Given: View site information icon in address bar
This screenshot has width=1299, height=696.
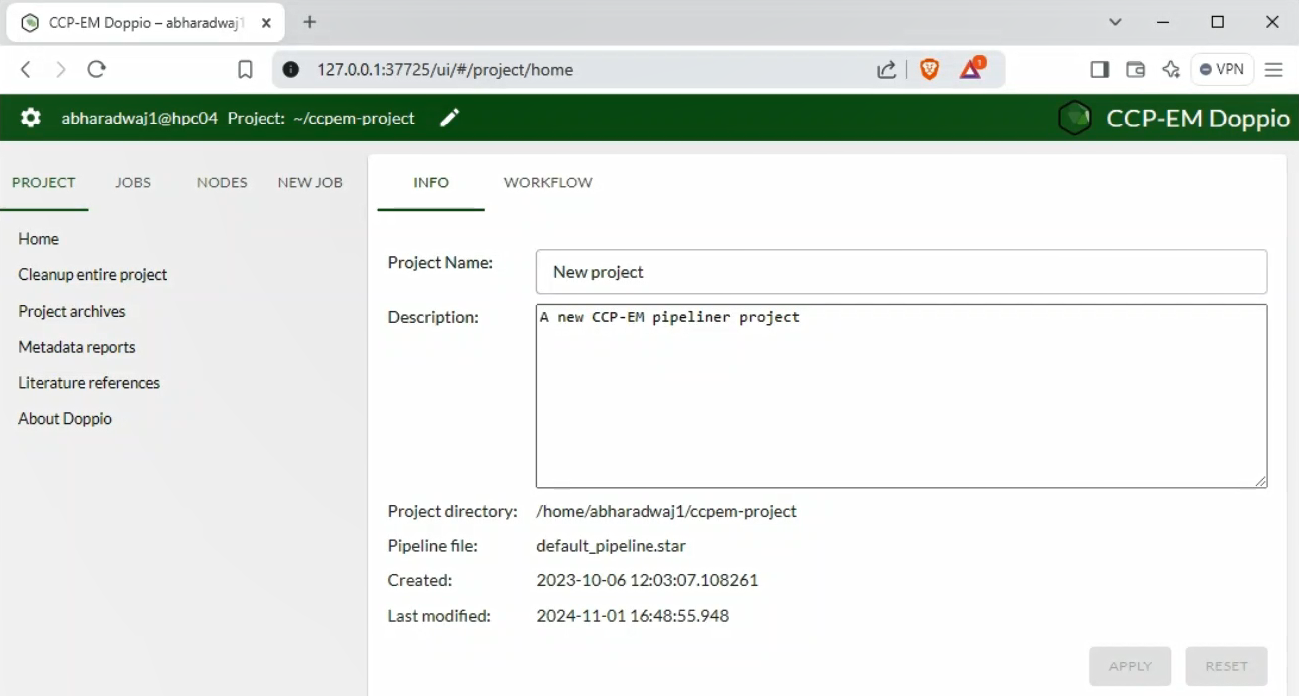Looking at the screenshot, I should point(291,69).
